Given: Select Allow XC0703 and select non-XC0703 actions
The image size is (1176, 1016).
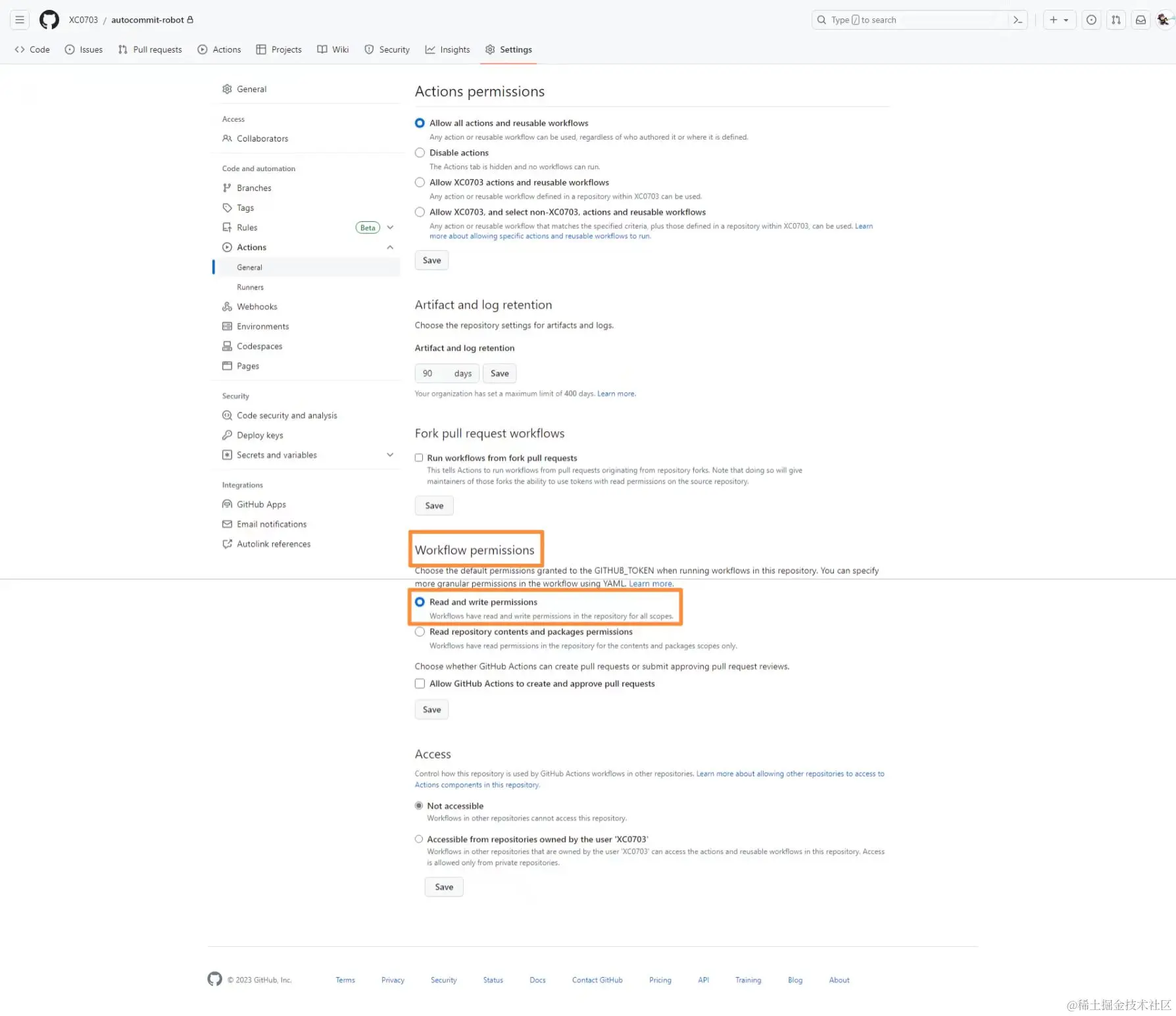Looking at the screenshot, I should [420, 212].
